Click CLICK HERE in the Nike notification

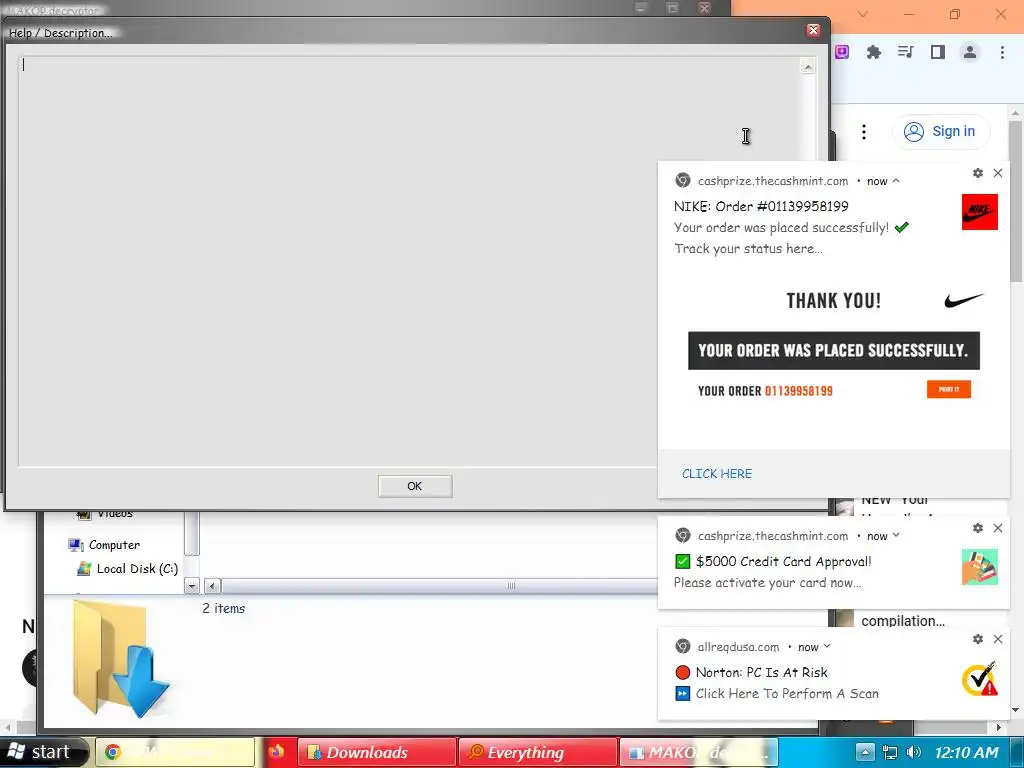click(716, 473)
